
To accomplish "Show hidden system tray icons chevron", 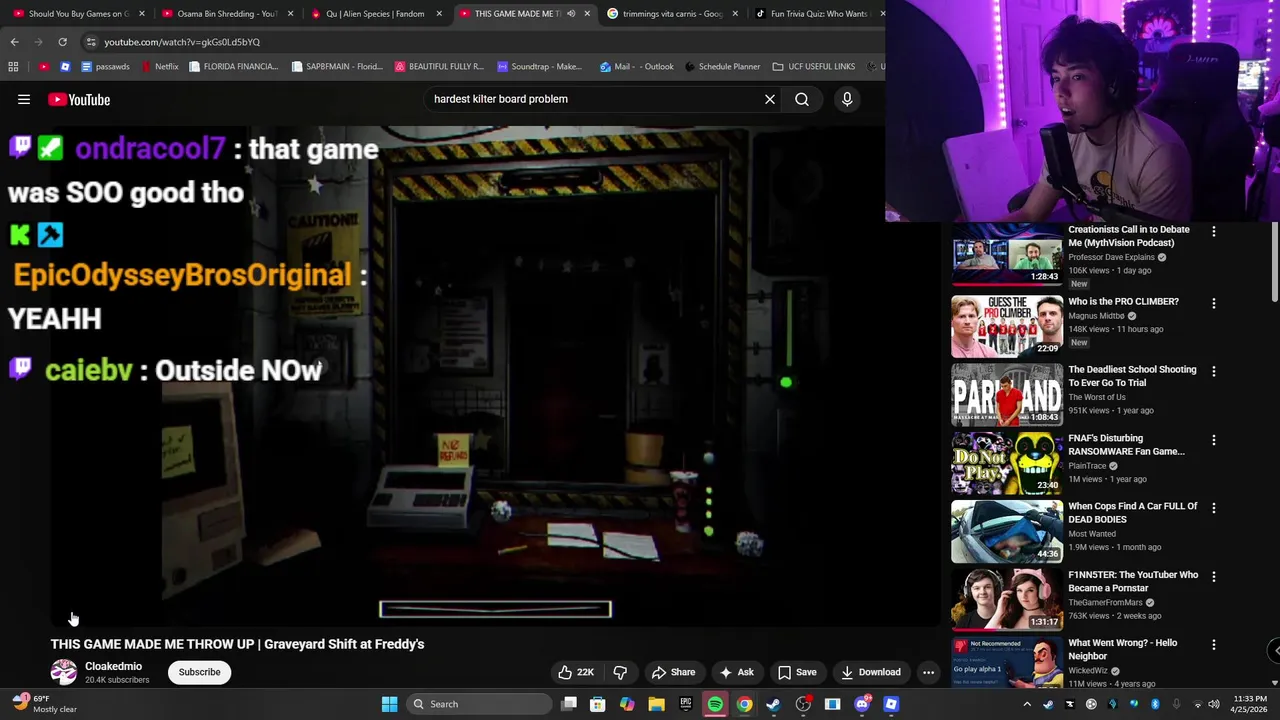I will [1027, 704].
